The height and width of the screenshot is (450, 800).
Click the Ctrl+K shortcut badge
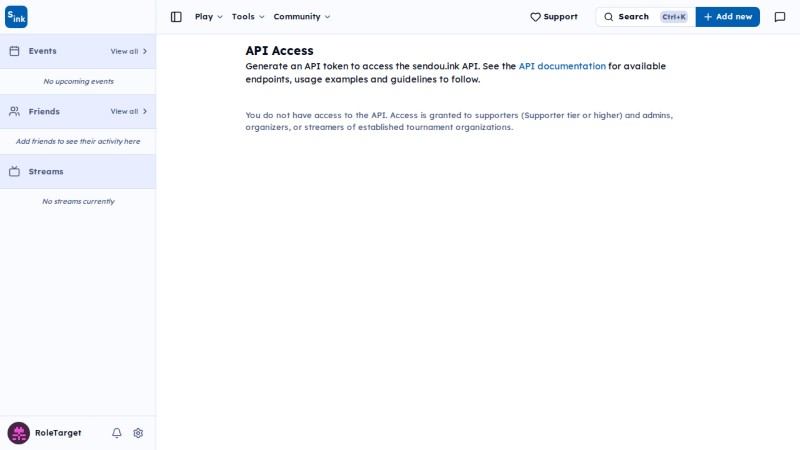[x=674, y=17]
